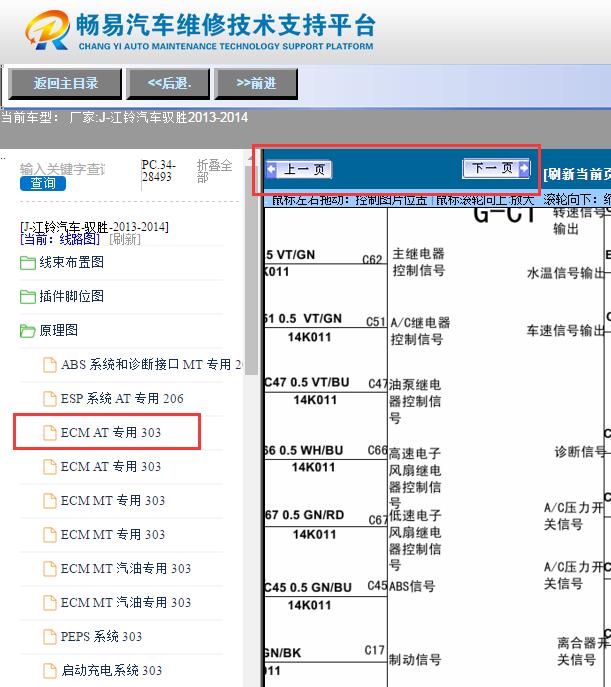The height and width of the screenshot is (687, 611).
Task: Click the [刷新] link beside 当前：线路图
Action: pos(124,239)
